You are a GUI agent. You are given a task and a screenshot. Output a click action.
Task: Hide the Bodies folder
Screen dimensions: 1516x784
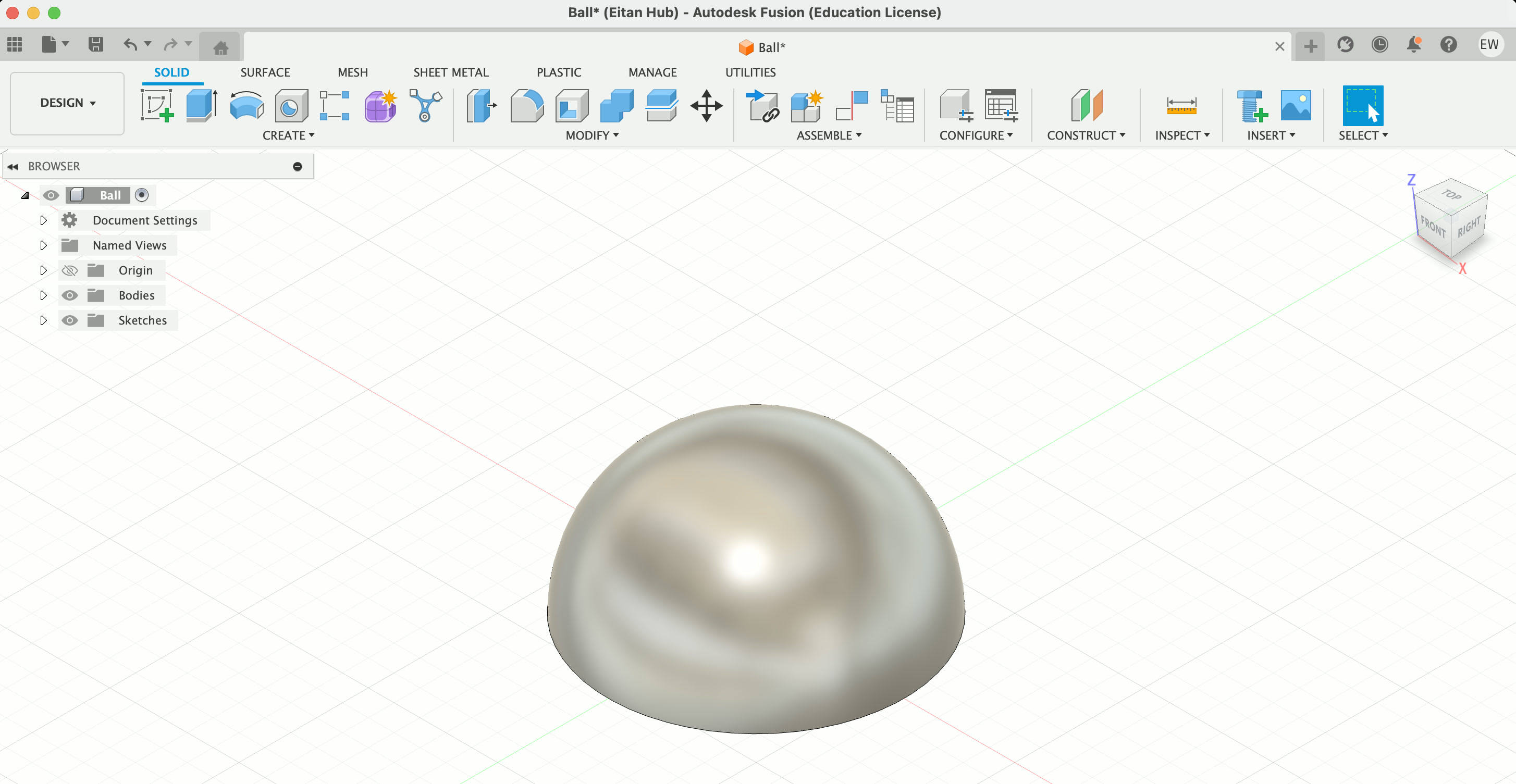[69, 295]
